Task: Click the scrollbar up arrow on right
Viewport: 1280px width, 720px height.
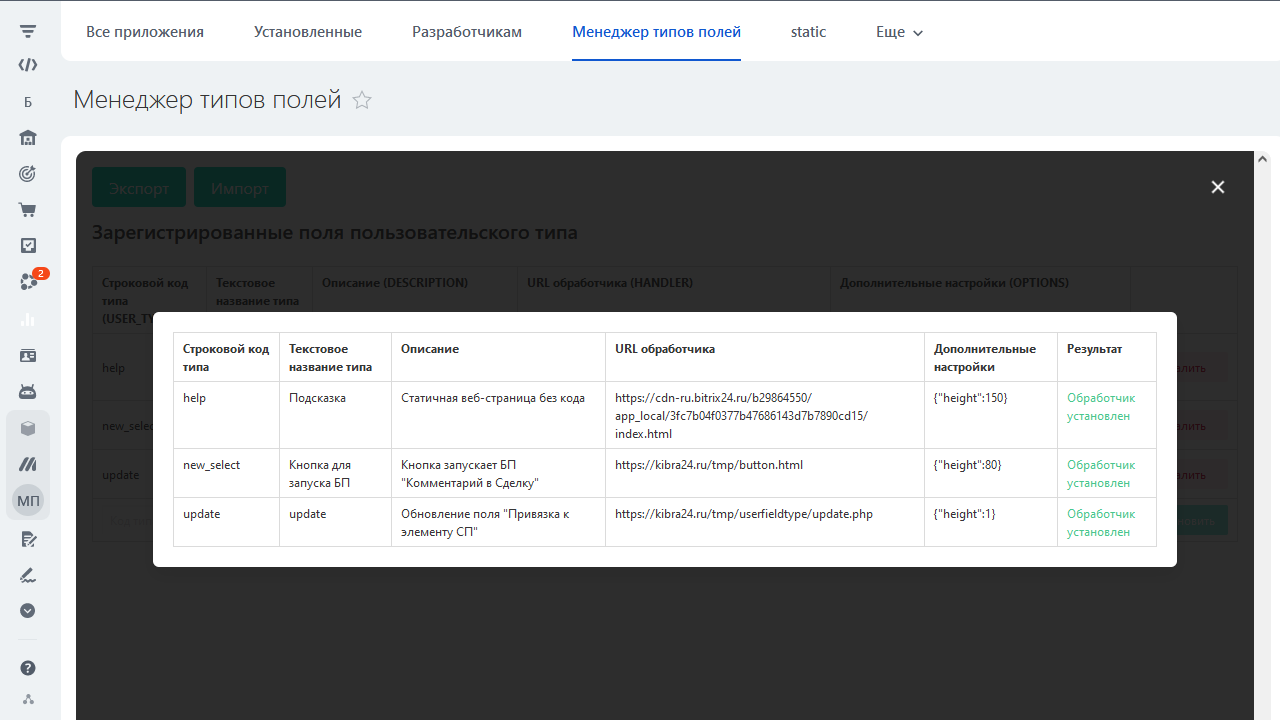Action: [1262, 159]
